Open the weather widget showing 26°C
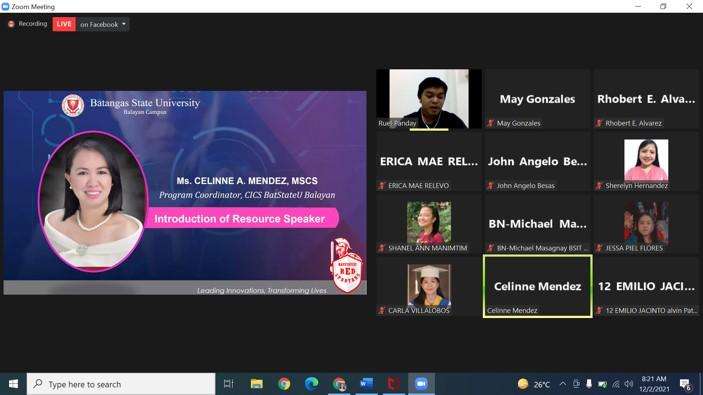 tap(534, 384)
